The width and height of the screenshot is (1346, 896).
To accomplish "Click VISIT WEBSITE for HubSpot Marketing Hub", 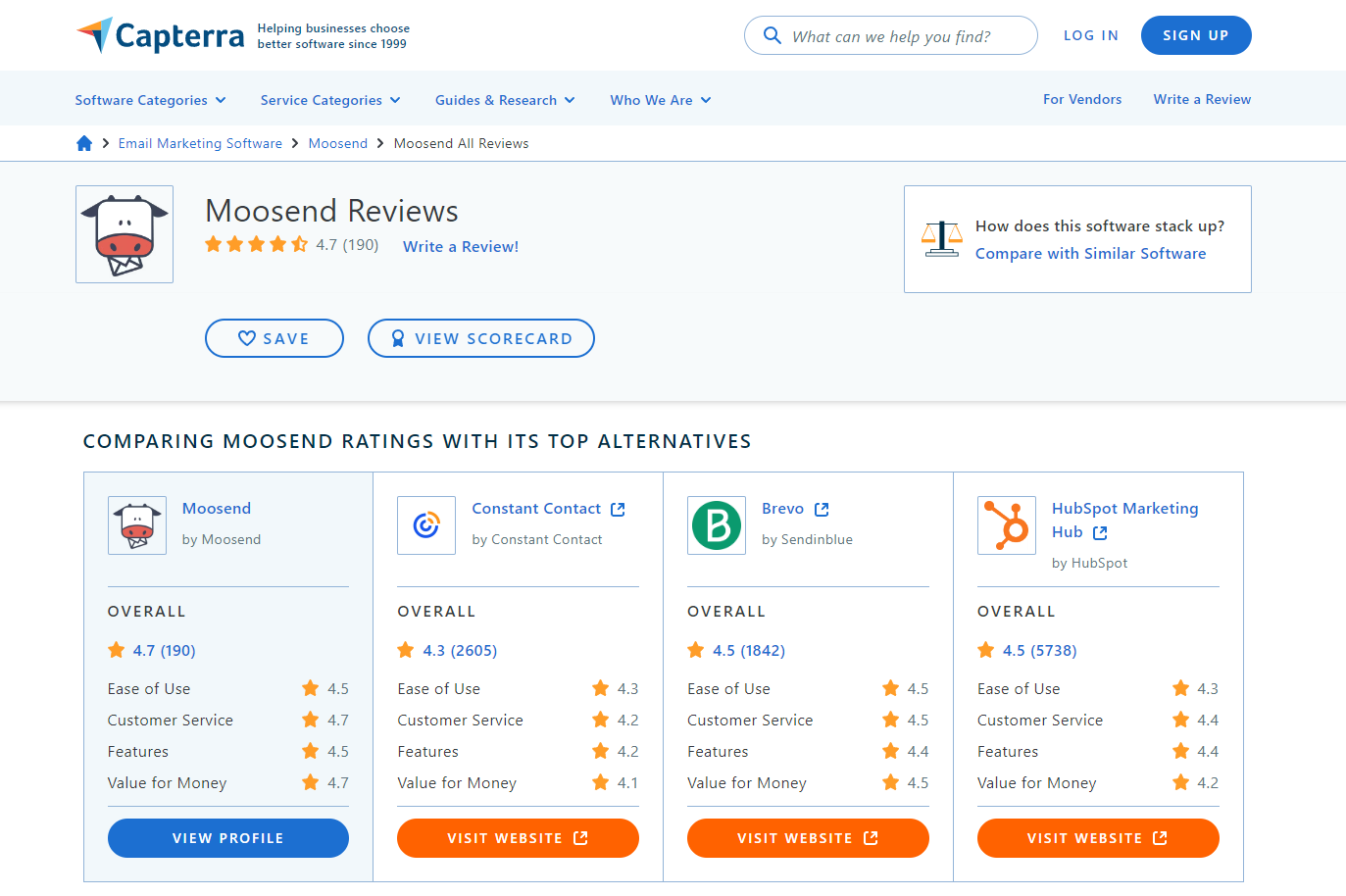I will 1098,838.
